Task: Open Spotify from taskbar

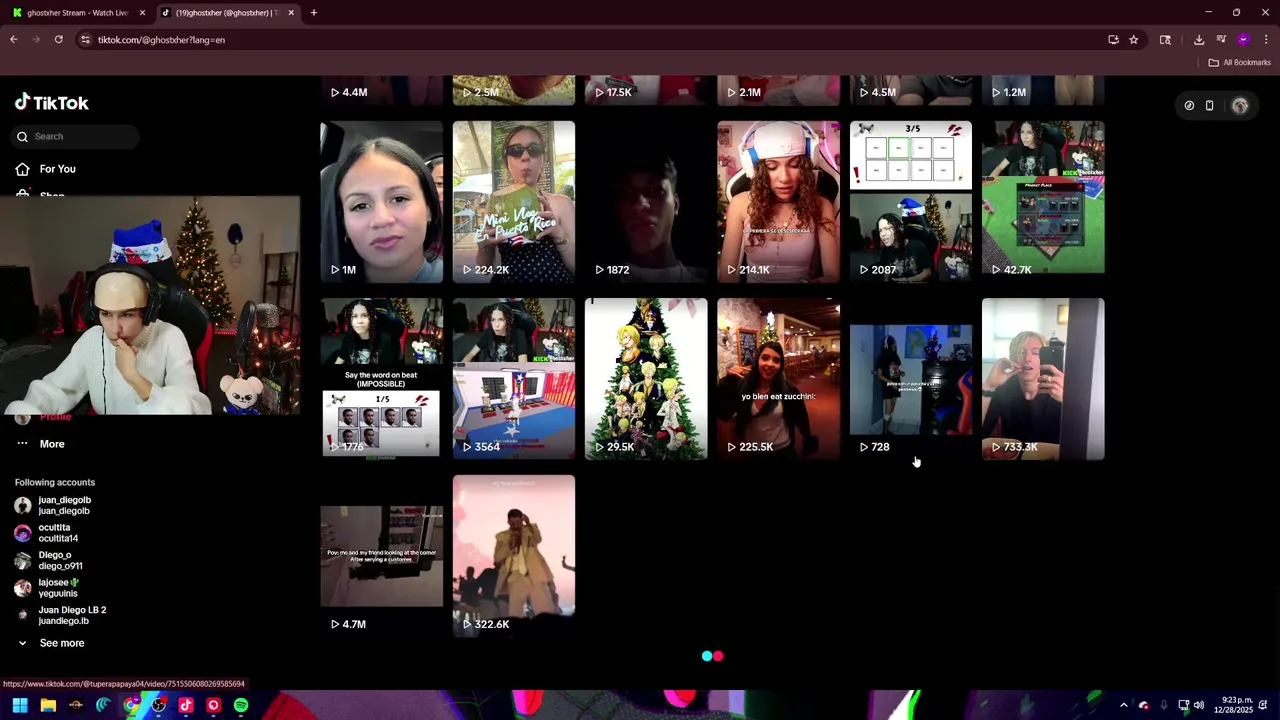Action: pyautogui.click(x=241, y=705)
